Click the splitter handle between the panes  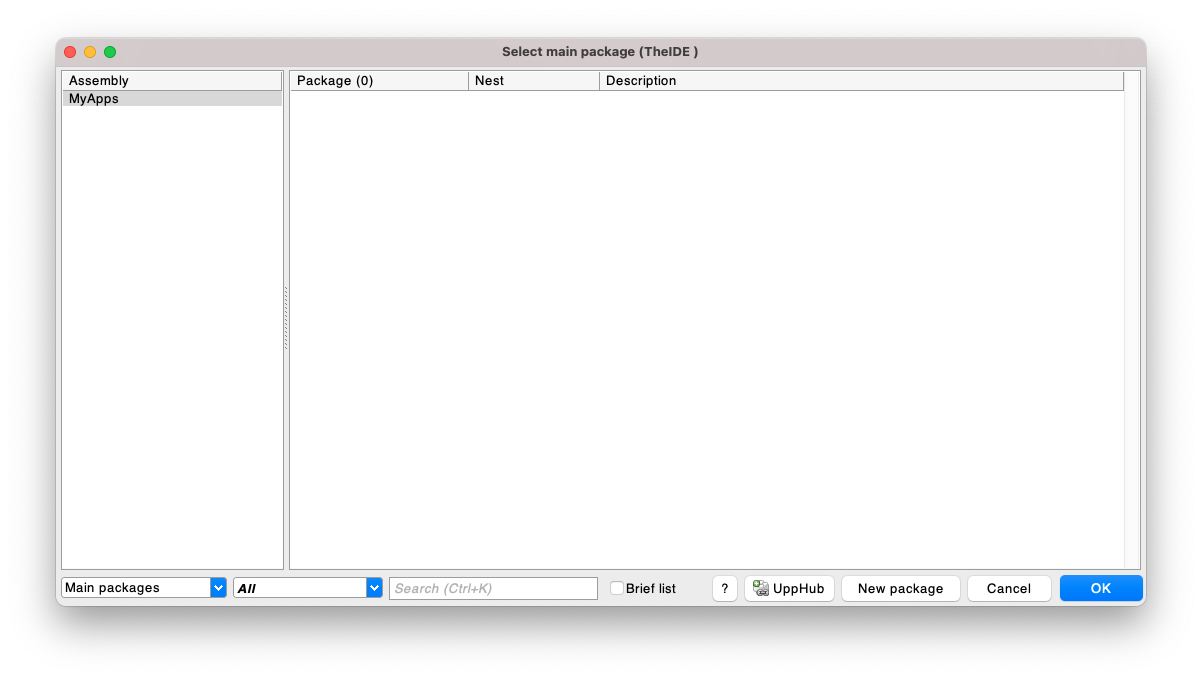pos(286,318)
